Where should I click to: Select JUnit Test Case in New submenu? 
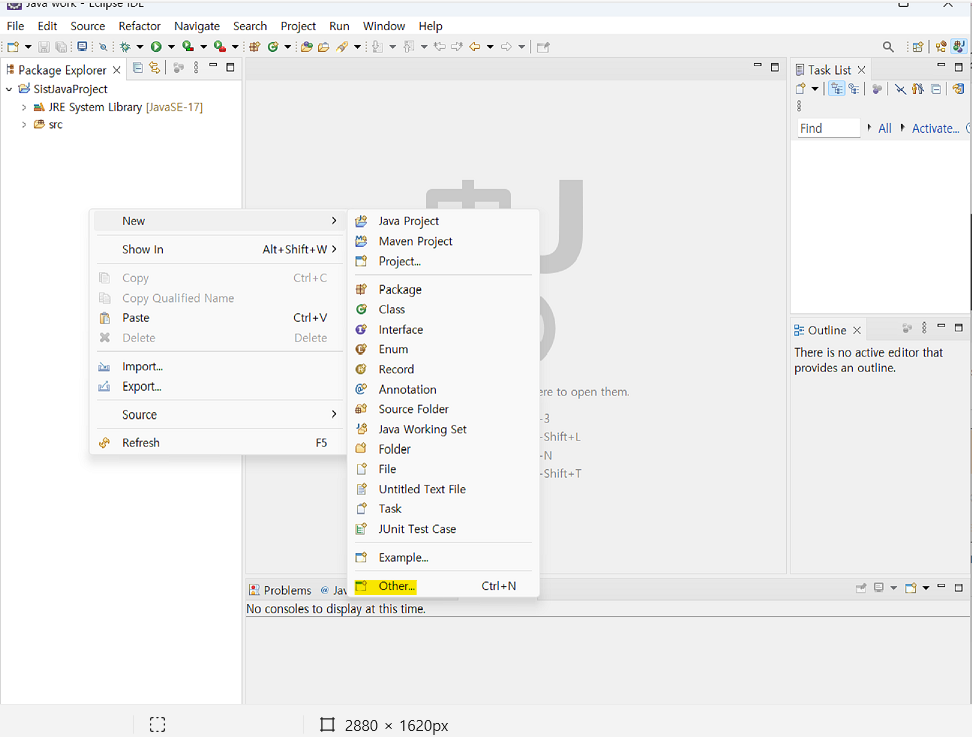[x=443, y=529]
